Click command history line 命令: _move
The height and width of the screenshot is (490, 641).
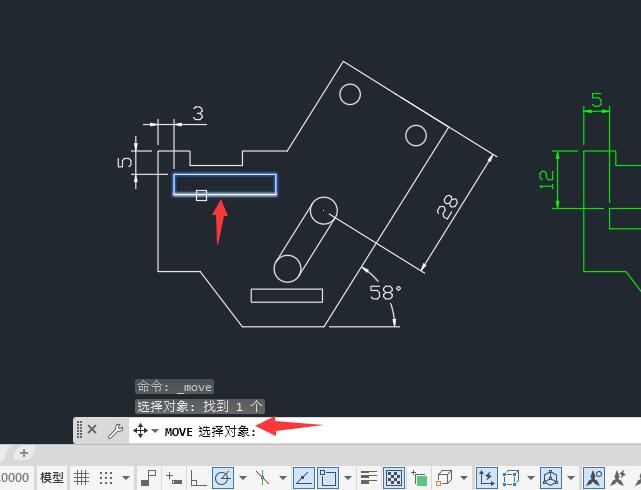coord(175,387)
